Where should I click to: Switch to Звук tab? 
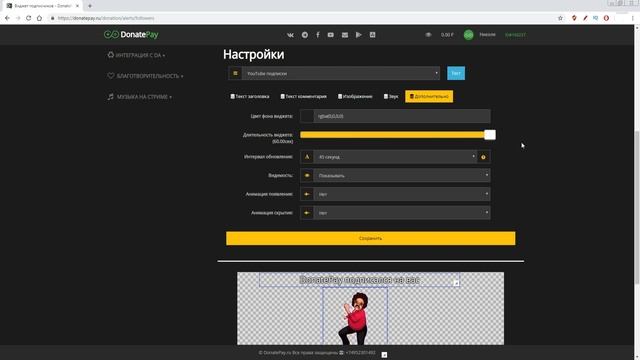point(391,97)
